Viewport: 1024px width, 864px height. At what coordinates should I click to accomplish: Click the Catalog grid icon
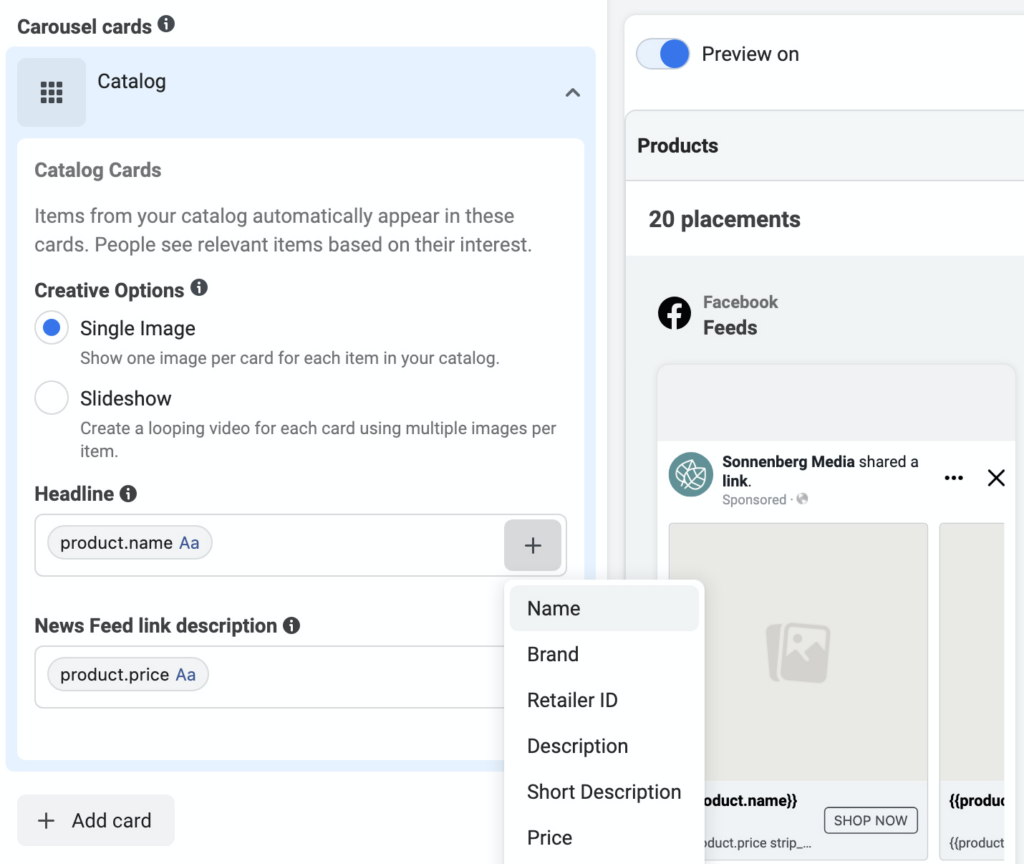(x=51, y=92)
